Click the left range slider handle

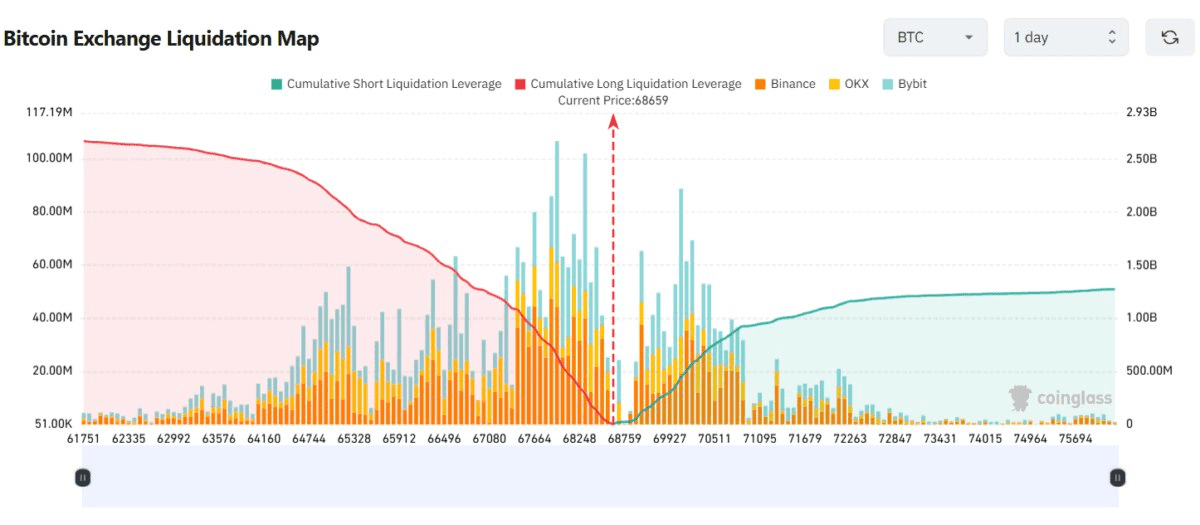click(x=83, y=478)
